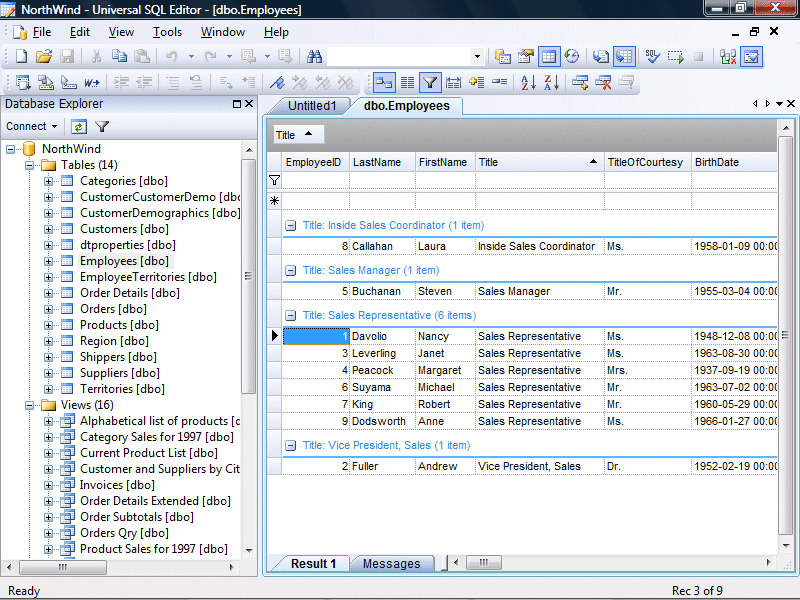
Task: Click inside the toolbar search input field
Action: 399,57
